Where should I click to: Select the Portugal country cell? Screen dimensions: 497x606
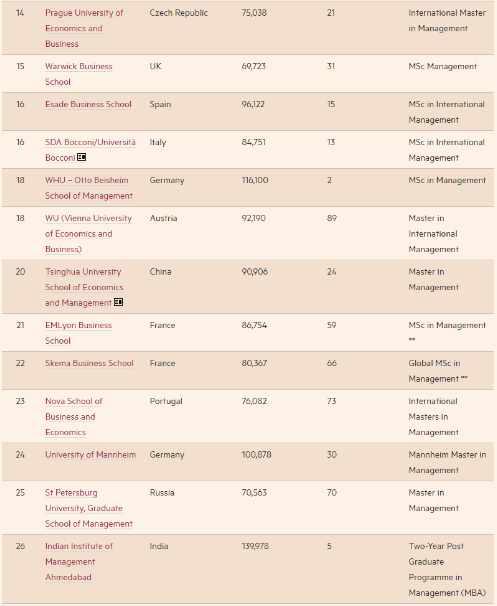tap(166, 401)
